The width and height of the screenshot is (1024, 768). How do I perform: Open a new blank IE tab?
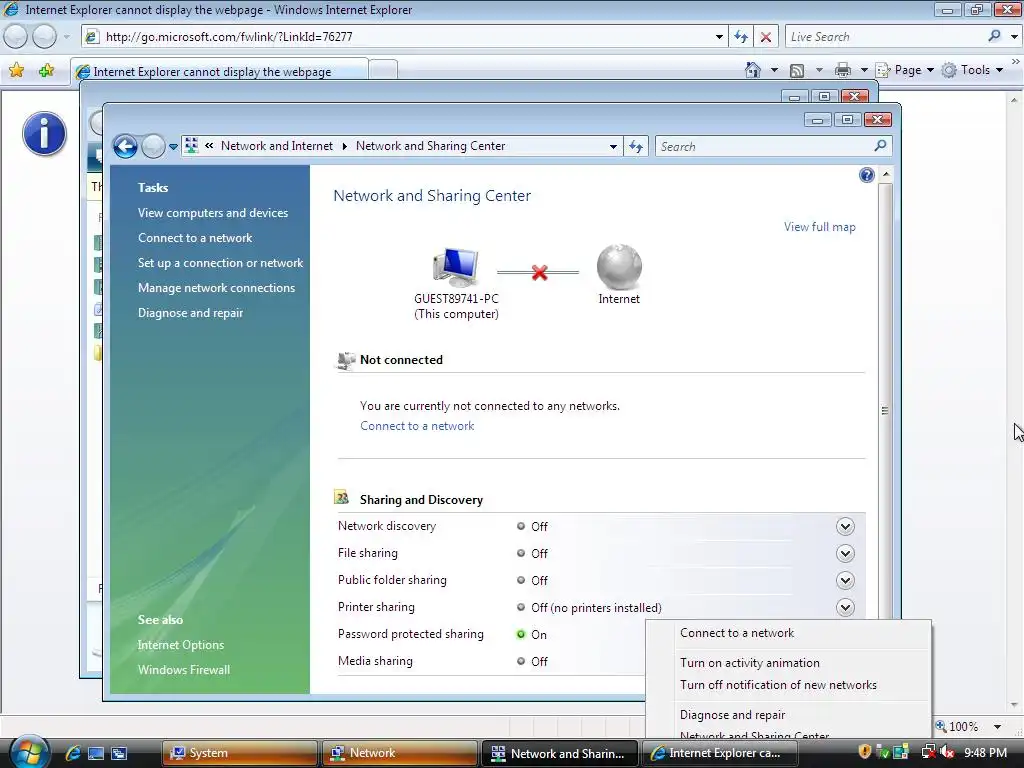[383, 70]
